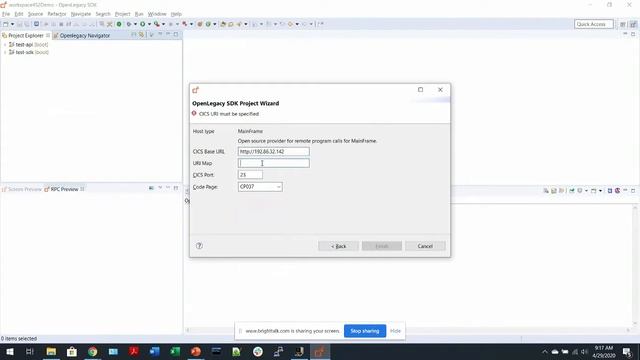Click the Cancel button in wizard
Viewport: 640px width, 360px height.
(x=425, y=246)
